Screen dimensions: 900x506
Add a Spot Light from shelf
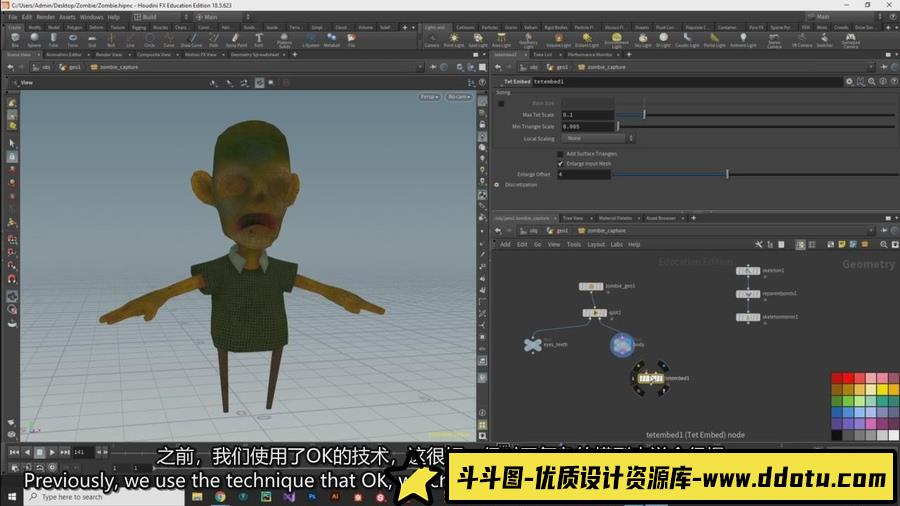point(478,40)
